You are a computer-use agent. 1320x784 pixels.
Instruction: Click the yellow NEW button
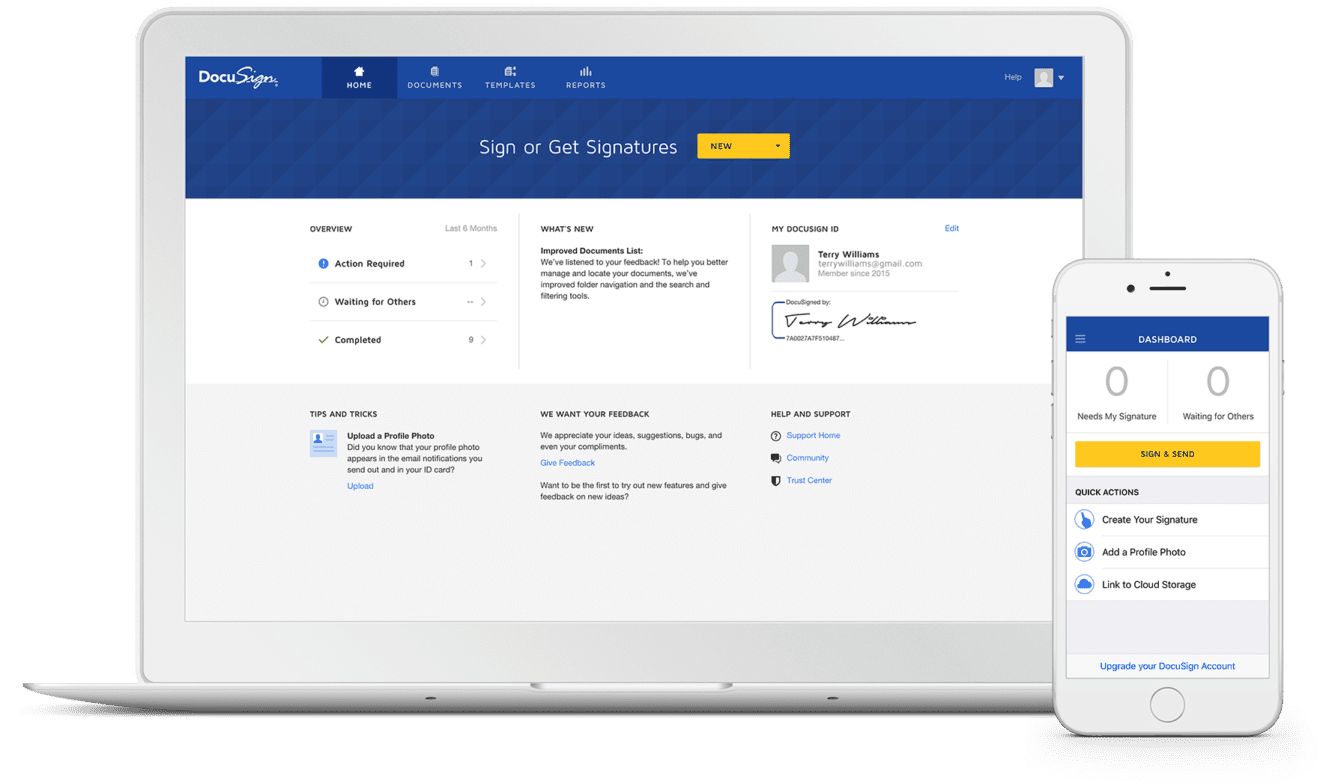(x=743, y=146)
